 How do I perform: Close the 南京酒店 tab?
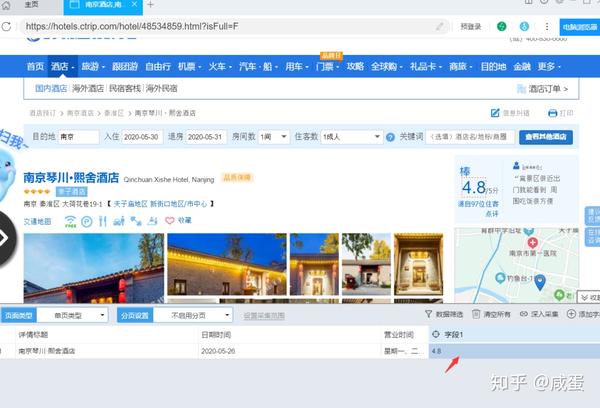point(134,4)
